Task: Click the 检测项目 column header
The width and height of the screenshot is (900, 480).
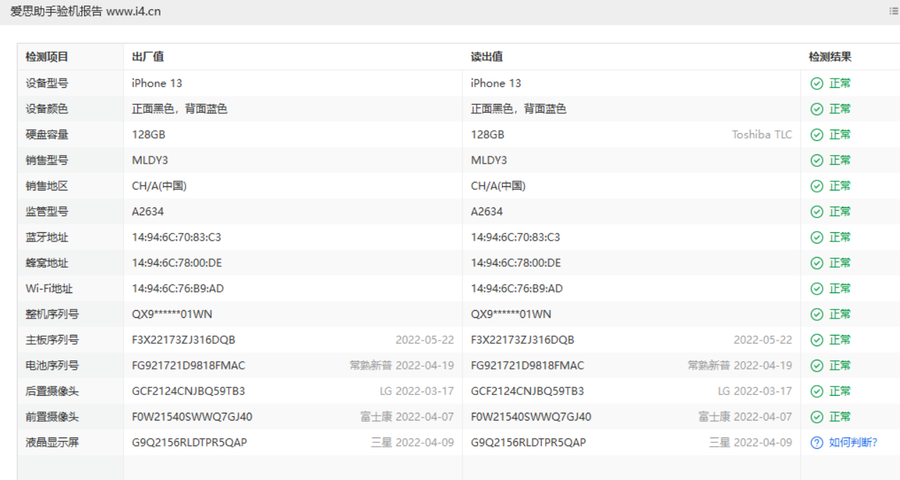Action: pos(46,57)
